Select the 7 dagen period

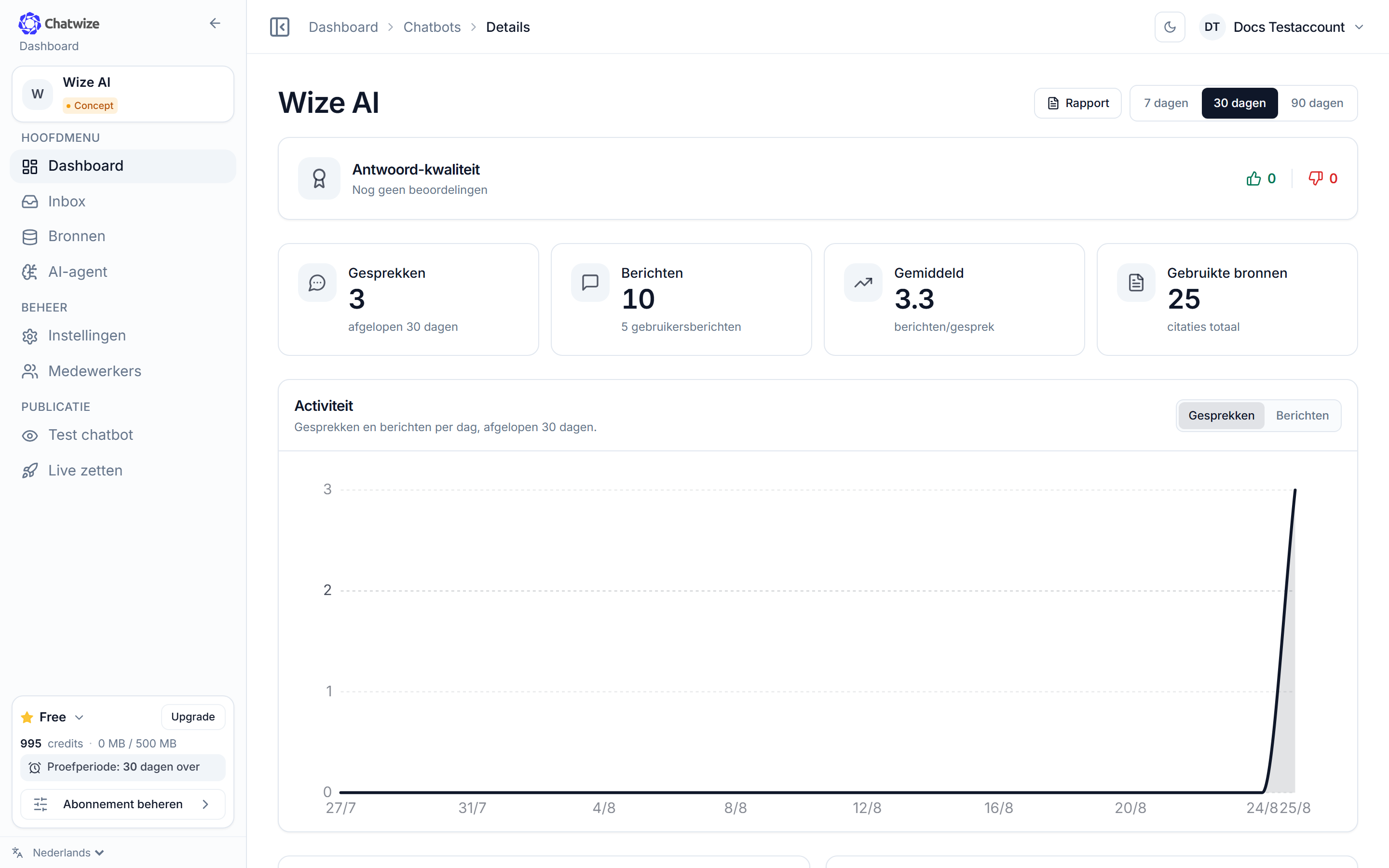point(1166,103)
